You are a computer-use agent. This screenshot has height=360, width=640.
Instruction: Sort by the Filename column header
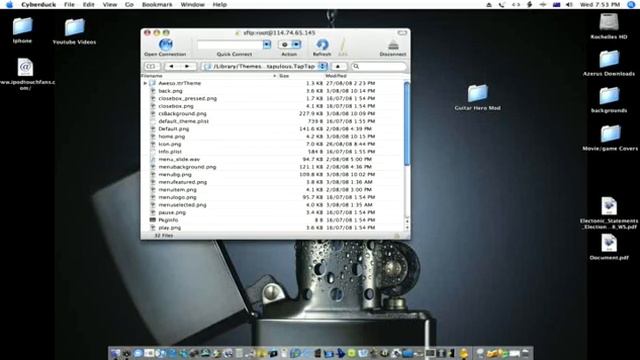click(209, 76)
